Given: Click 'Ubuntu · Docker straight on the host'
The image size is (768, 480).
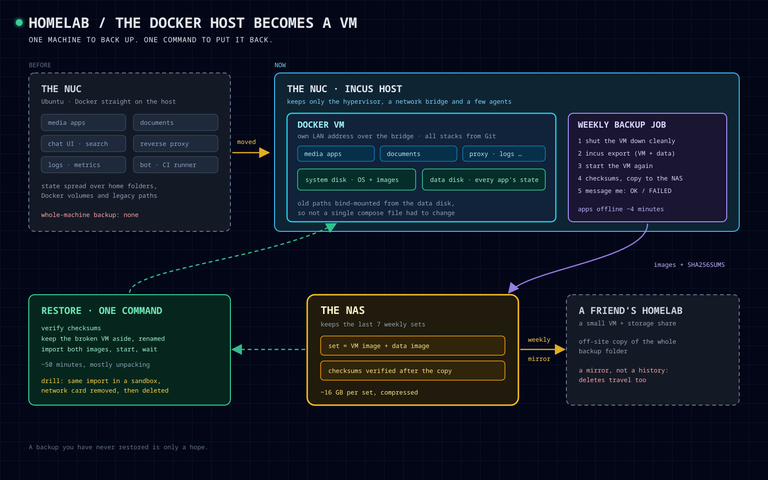Looking at the screenshot, I should pyautogui.click(x=108, y=101).
